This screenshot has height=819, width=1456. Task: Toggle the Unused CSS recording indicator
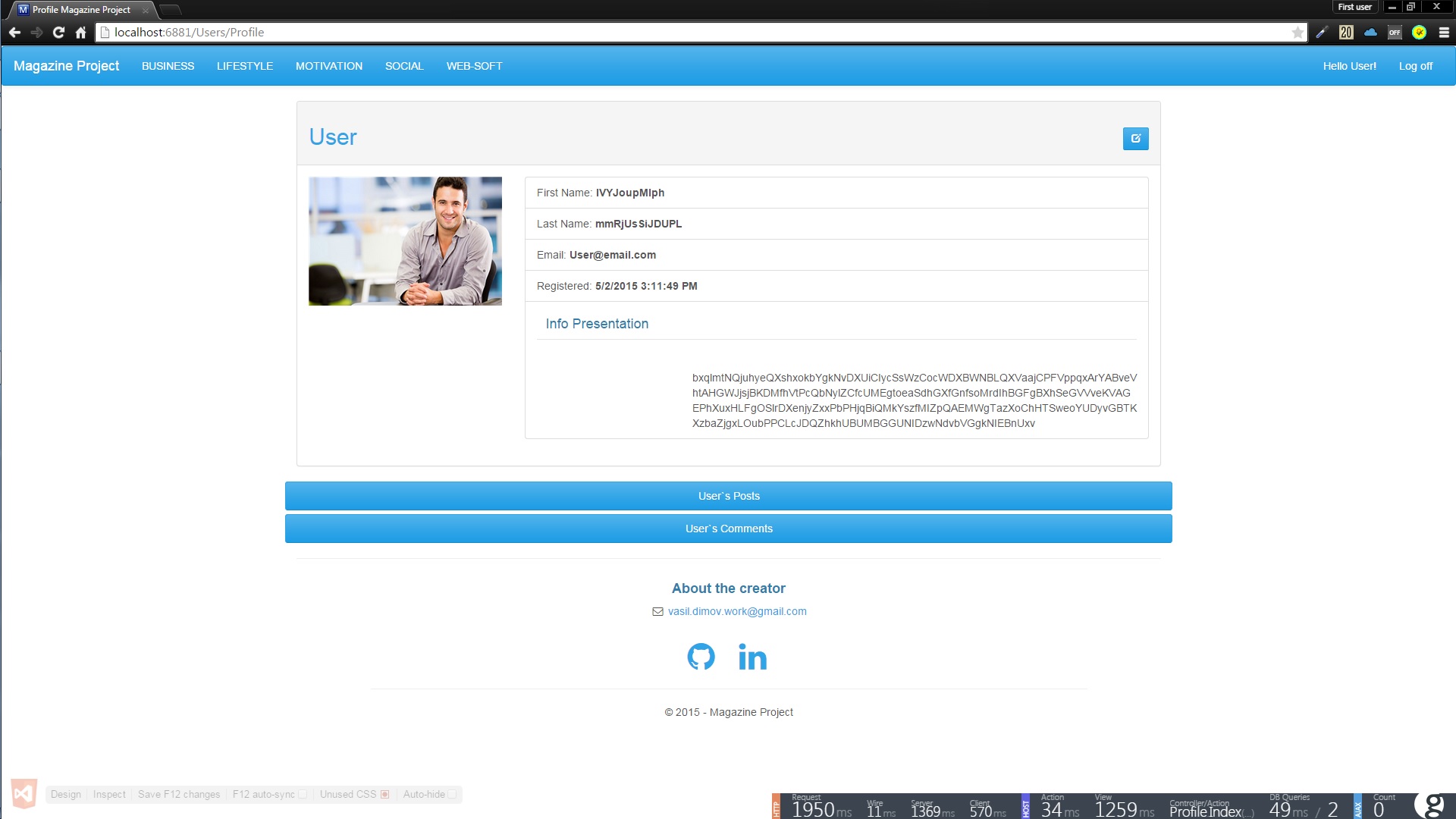(385, 794)
